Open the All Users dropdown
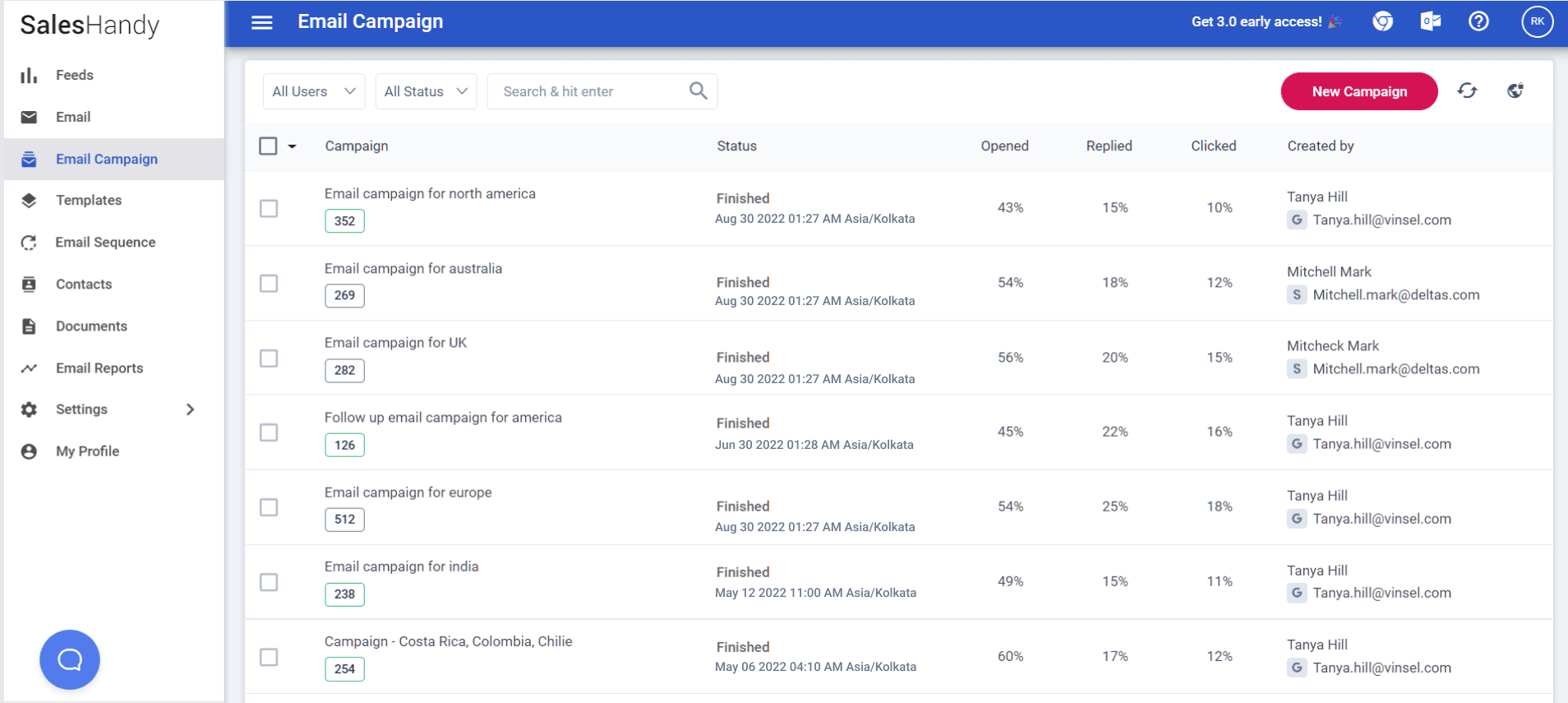This screenshot has height=703, width=1568. pos(314,91)
